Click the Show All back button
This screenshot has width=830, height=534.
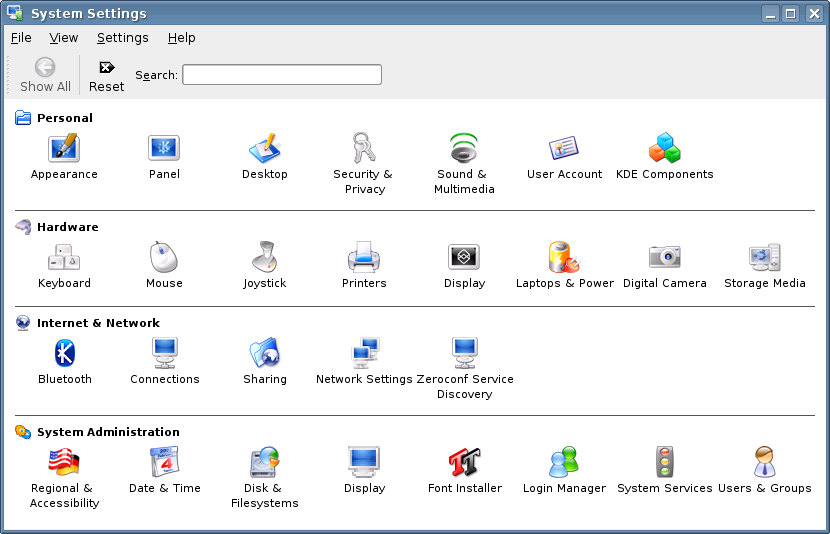[x=45, y=75]
